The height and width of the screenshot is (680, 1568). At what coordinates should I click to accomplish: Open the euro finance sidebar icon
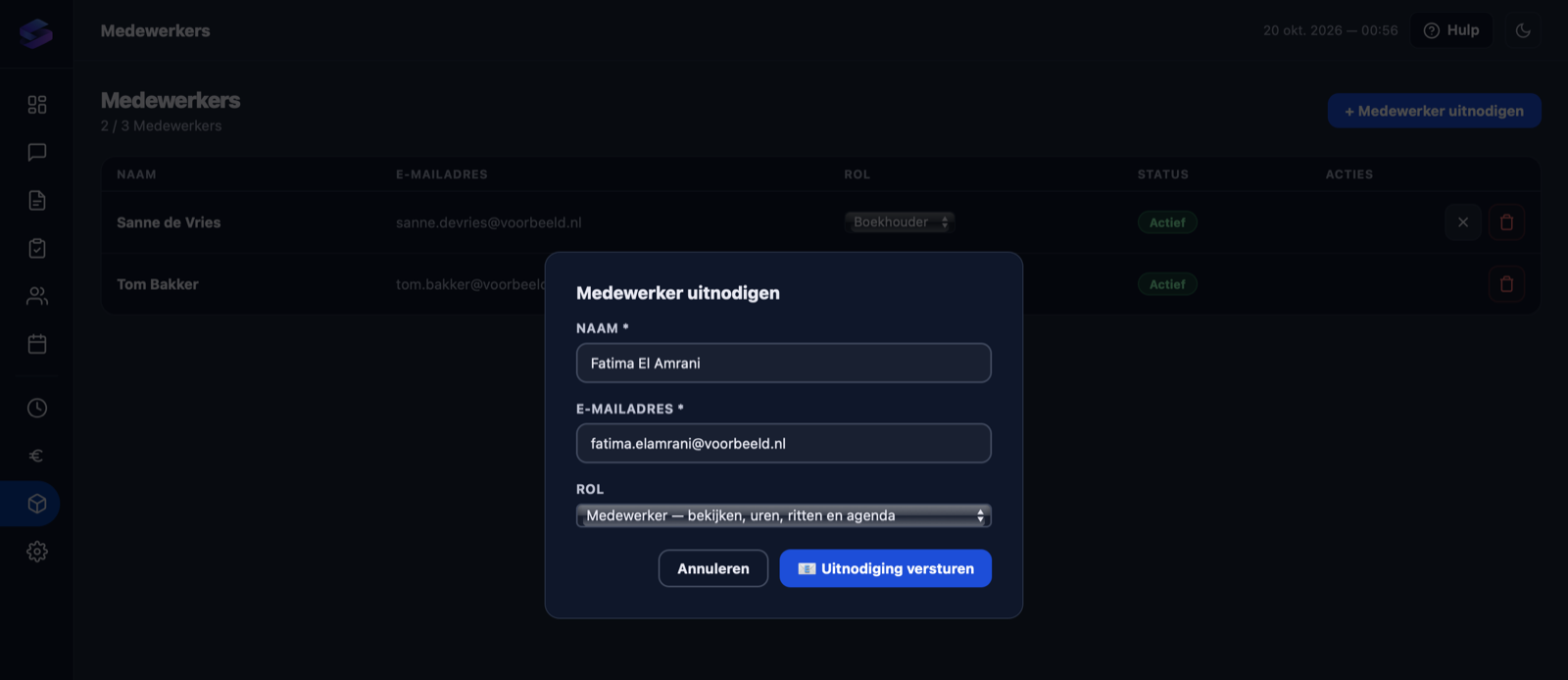[x=37, y=456]
